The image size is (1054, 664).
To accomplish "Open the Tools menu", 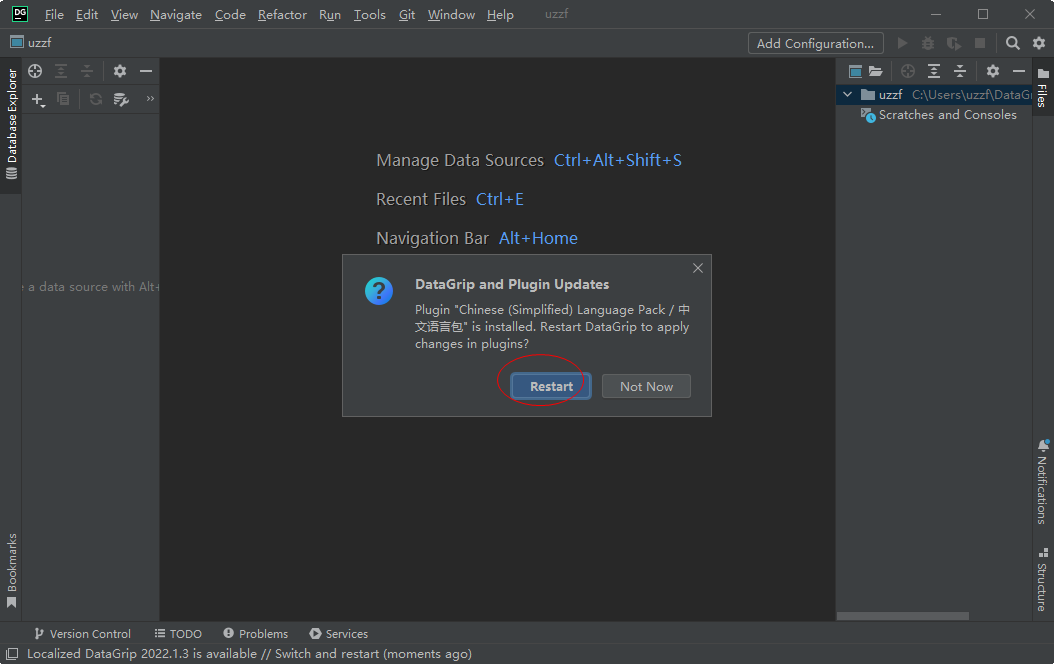I will tap(370, 14).
